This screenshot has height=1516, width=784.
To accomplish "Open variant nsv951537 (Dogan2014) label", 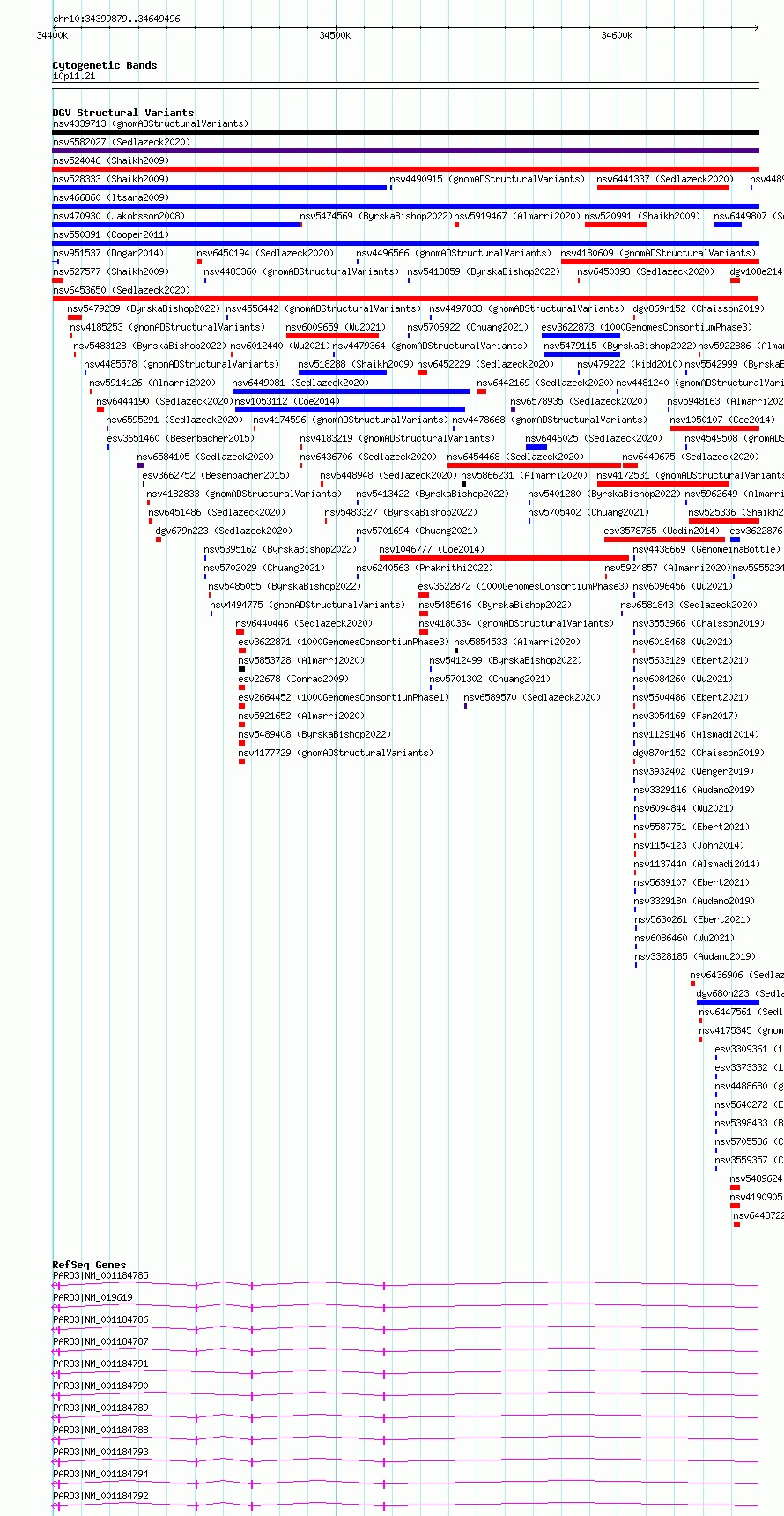I will pos(108,253).
